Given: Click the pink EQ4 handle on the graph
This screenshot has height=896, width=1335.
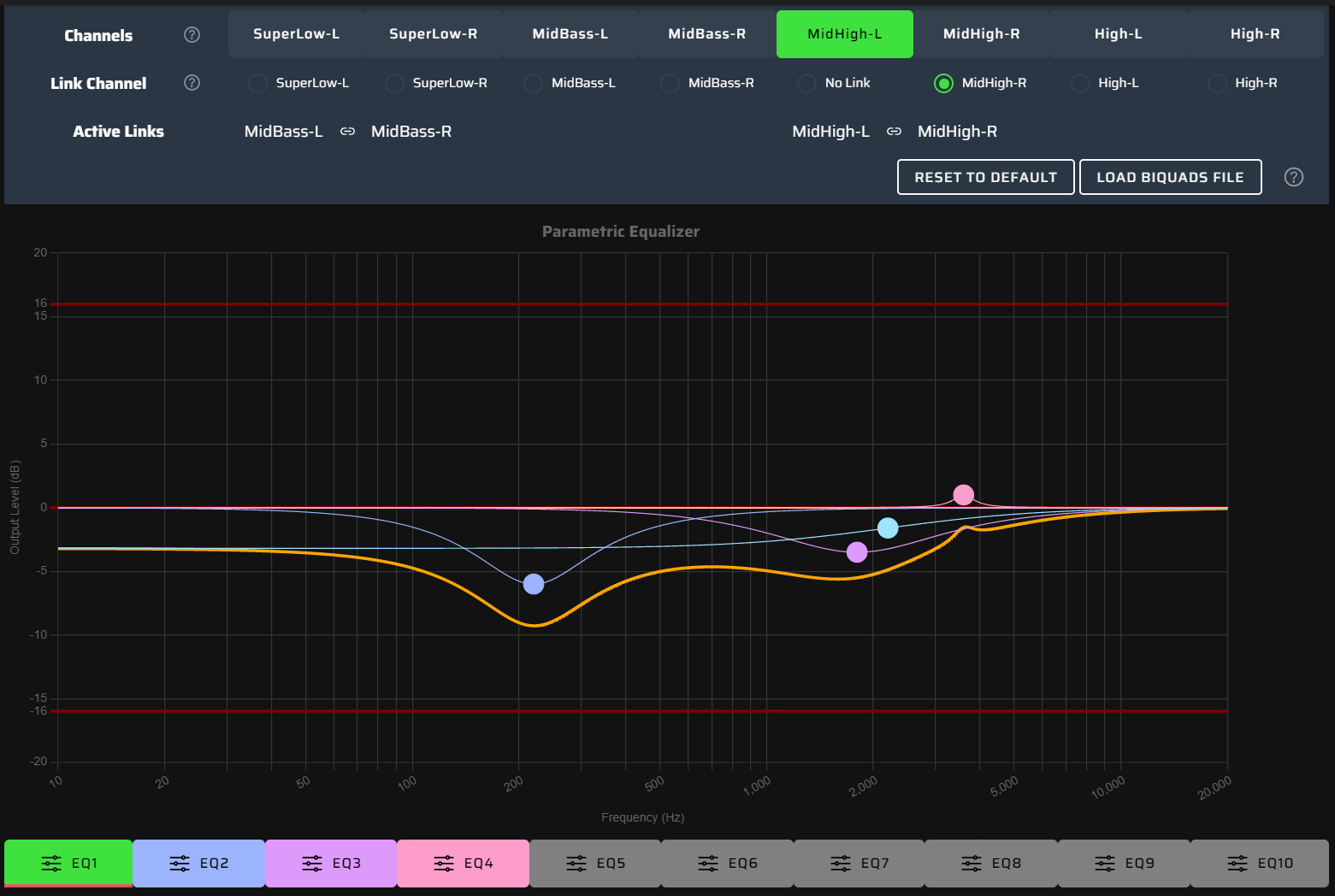Looking at the screenshot, I should 963,495.
